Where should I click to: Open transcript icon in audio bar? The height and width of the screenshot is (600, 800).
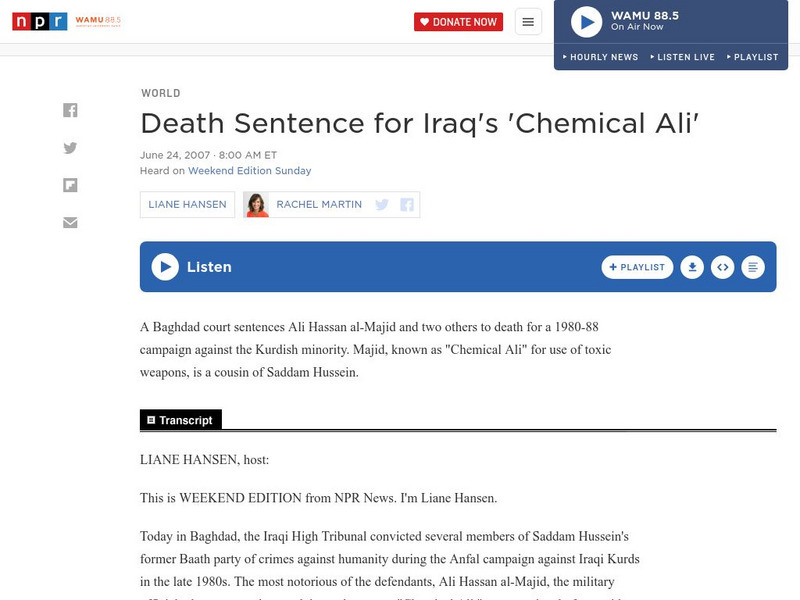pyautogui.click(x=753, y=267)
